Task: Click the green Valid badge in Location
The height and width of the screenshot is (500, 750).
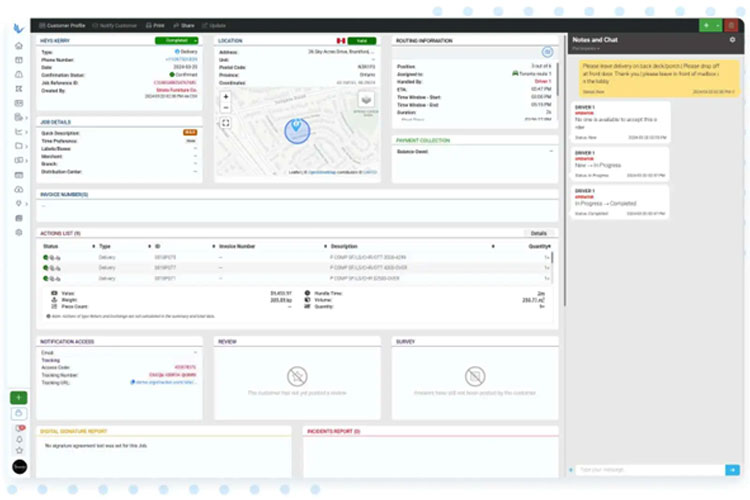Action: pyautogui.click(x=362, y=41)
